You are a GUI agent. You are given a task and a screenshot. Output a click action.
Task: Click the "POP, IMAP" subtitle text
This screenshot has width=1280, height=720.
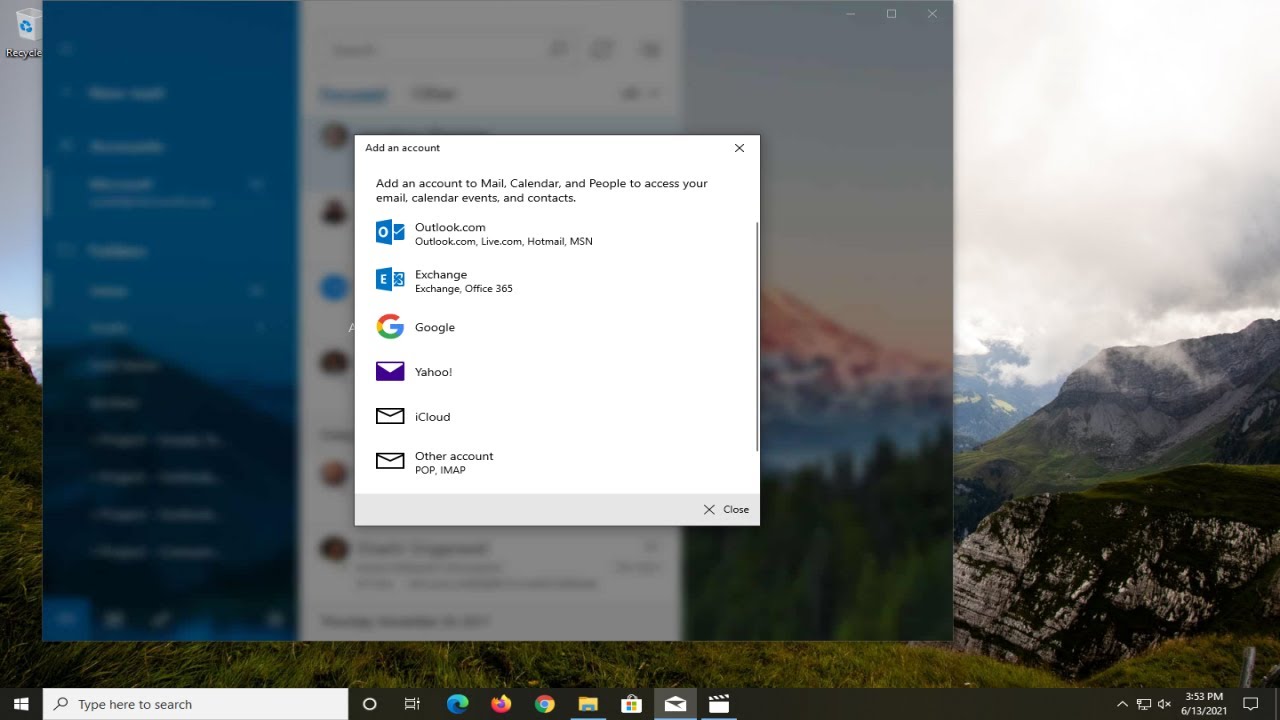[440, 470]
